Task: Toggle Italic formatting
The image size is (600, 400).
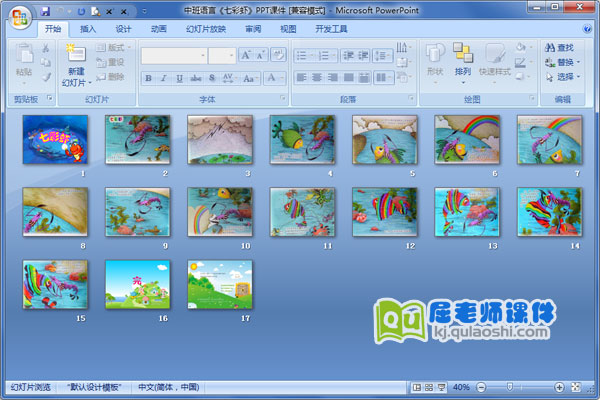Action: pyautogui.click(x=164, y=78)
